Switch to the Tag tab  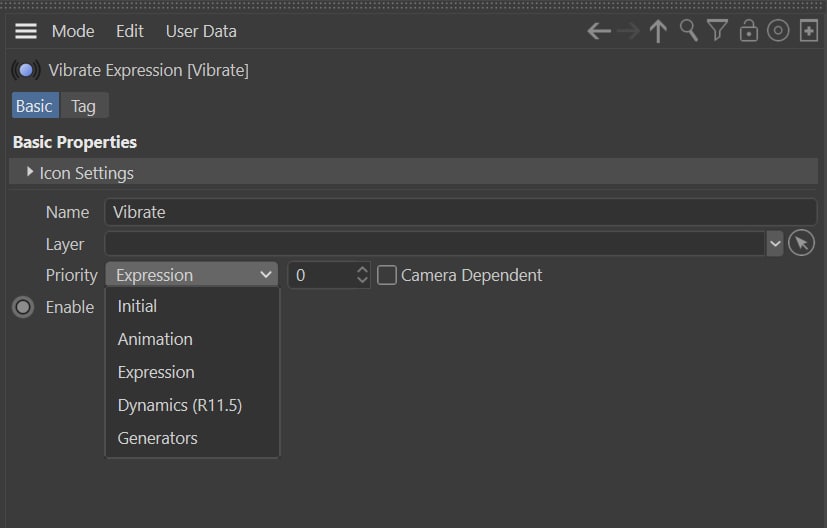point(83,105)
